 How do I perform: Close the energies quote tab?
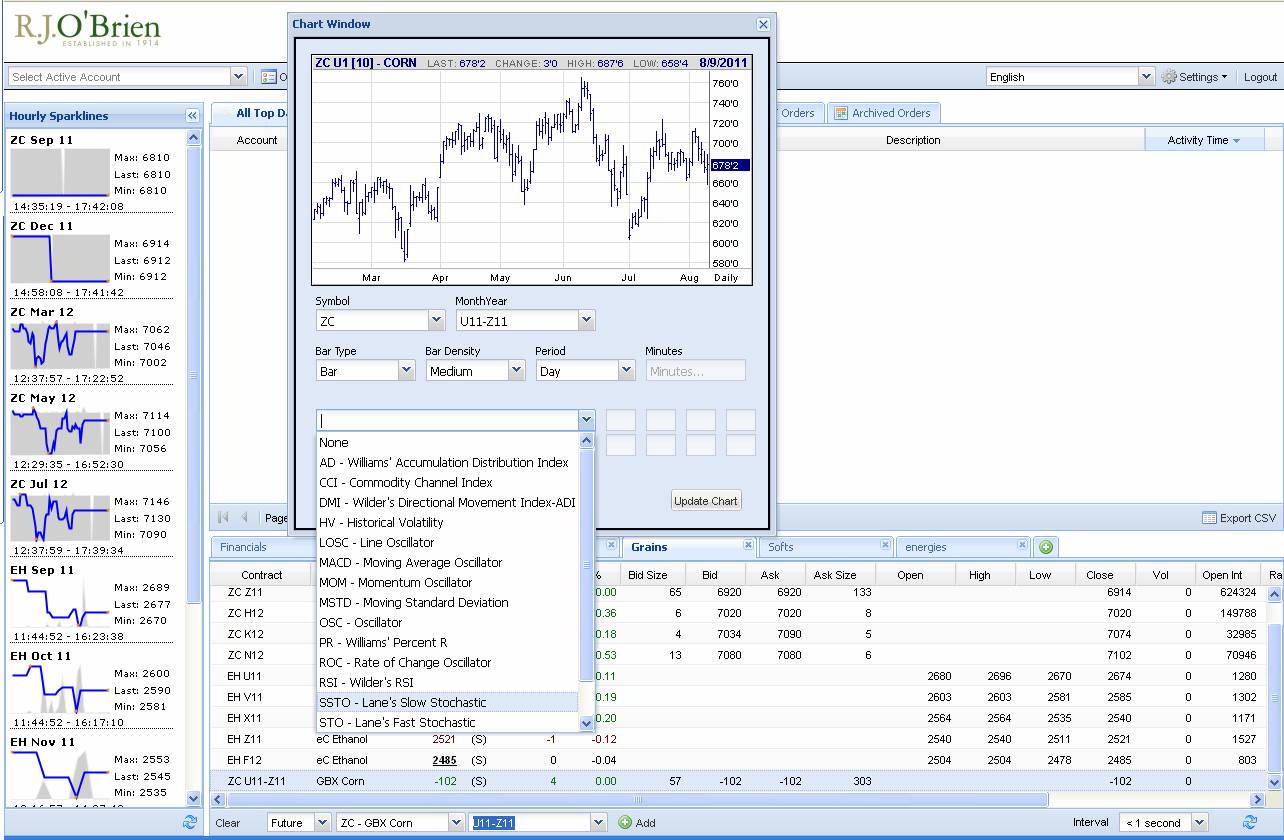pos(1021,545)
